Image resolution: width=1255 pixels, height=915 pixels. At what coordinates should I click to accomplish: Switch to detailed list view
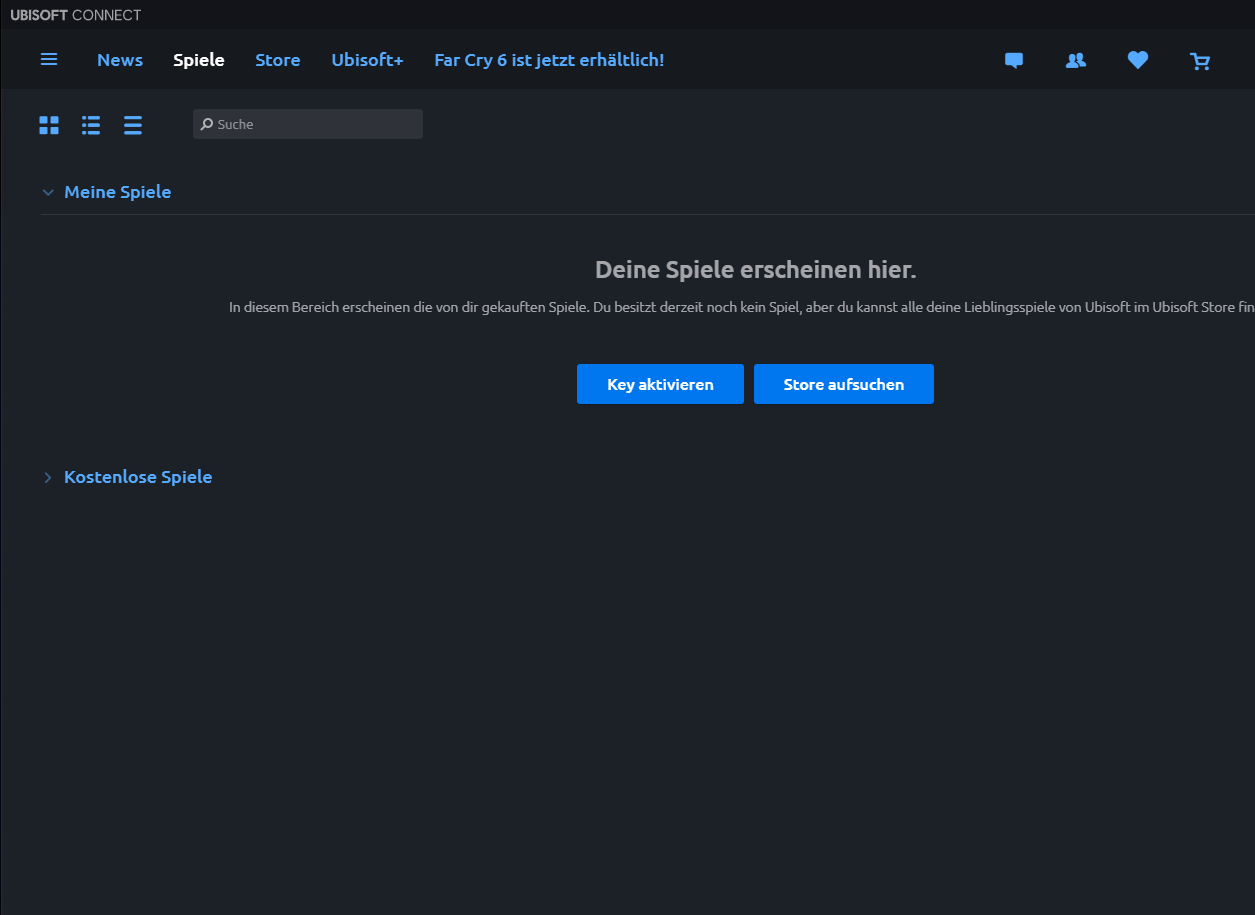[x=91, y=125]
